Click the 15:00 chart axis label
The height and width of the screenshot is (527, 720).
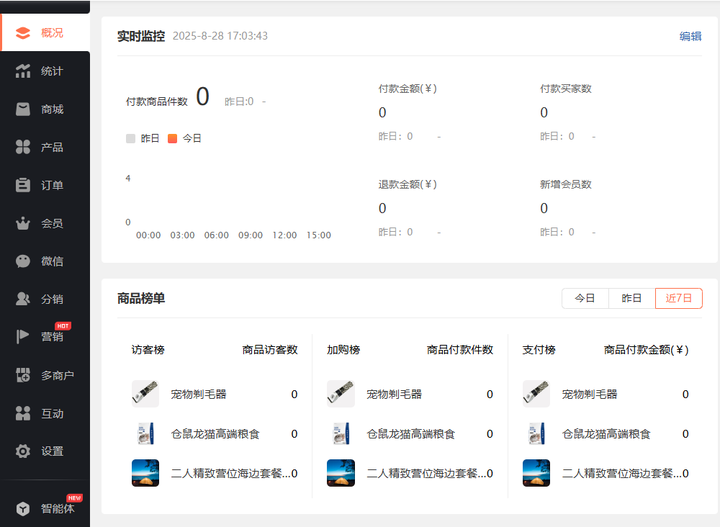319,235
